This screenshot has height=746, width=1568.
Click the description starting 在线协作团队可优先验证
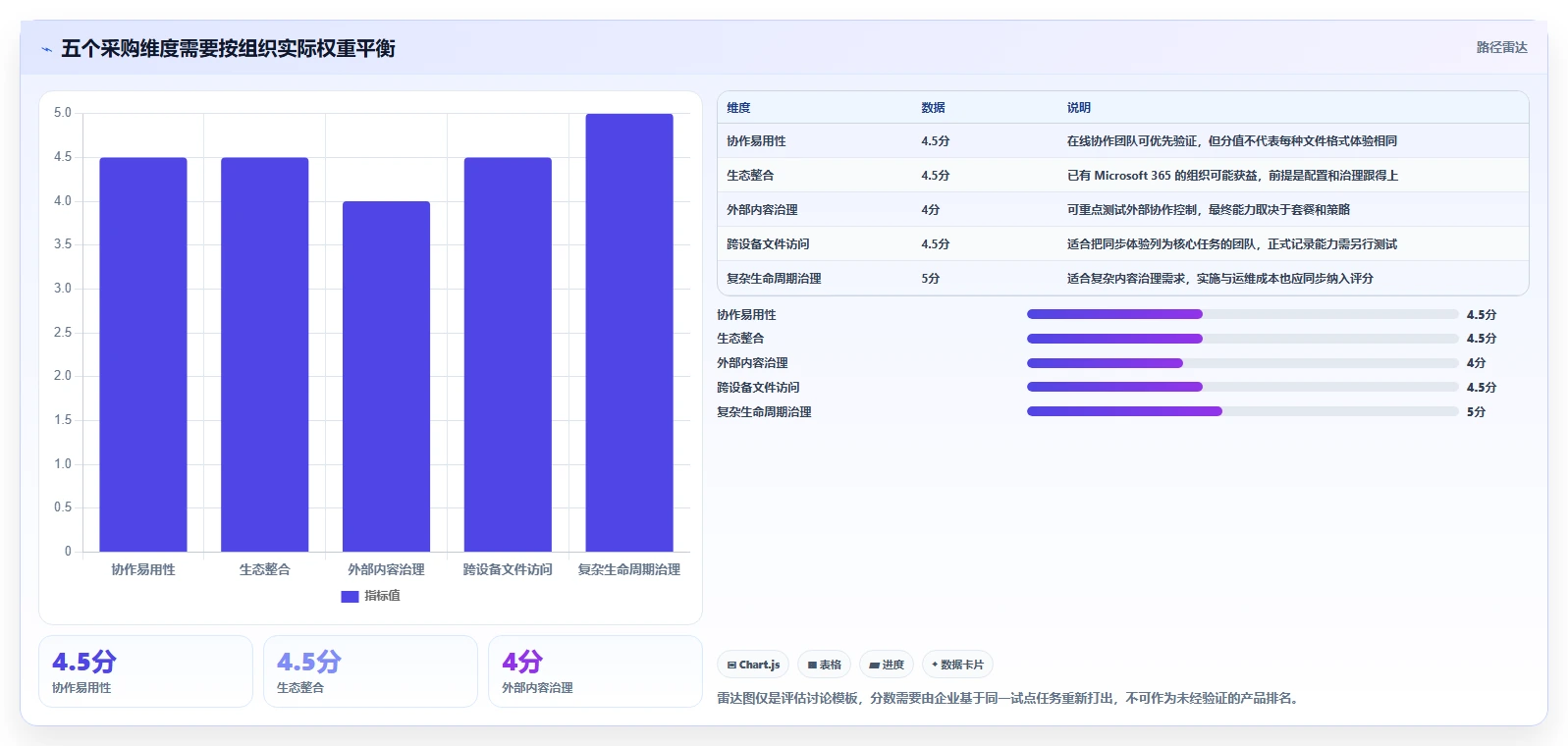point(1232,141)
